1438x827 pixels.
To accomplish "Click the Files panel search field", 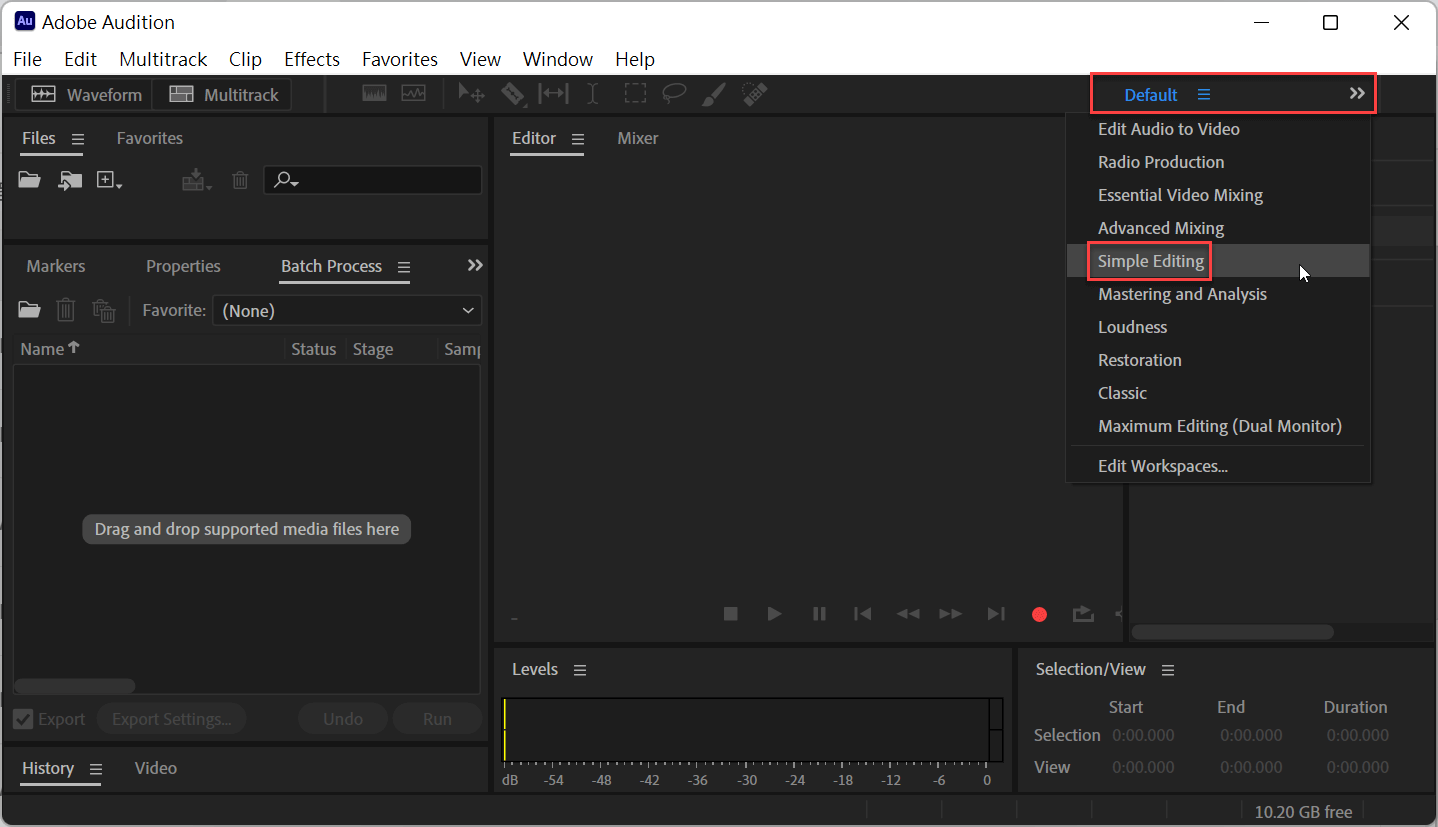I will [x=373, y=180].
